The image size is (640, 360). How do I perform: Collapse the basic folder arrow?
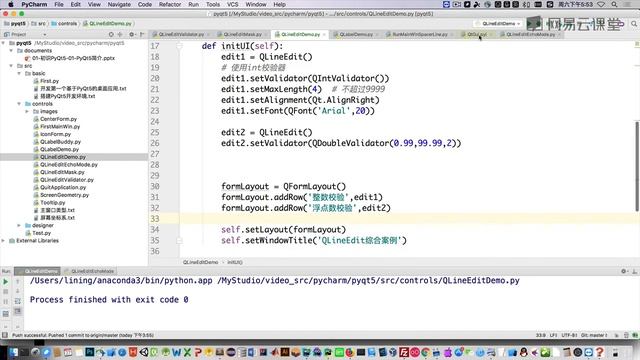(19, 73)
